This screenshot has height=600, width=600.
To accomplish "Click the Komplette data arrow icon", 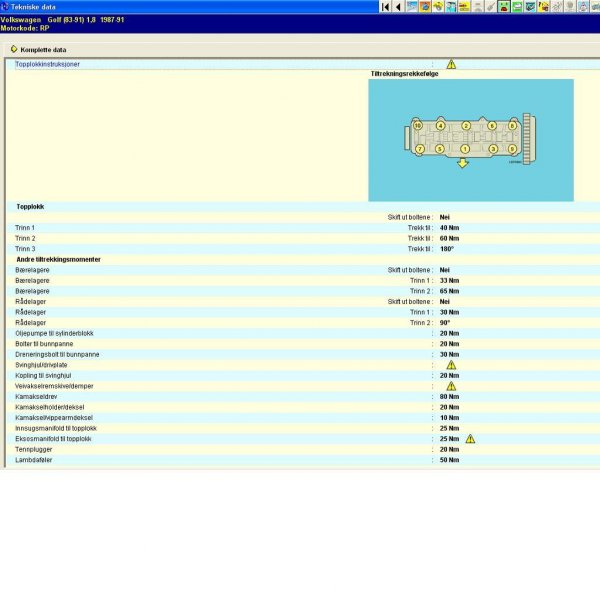I will pos(13,49).
